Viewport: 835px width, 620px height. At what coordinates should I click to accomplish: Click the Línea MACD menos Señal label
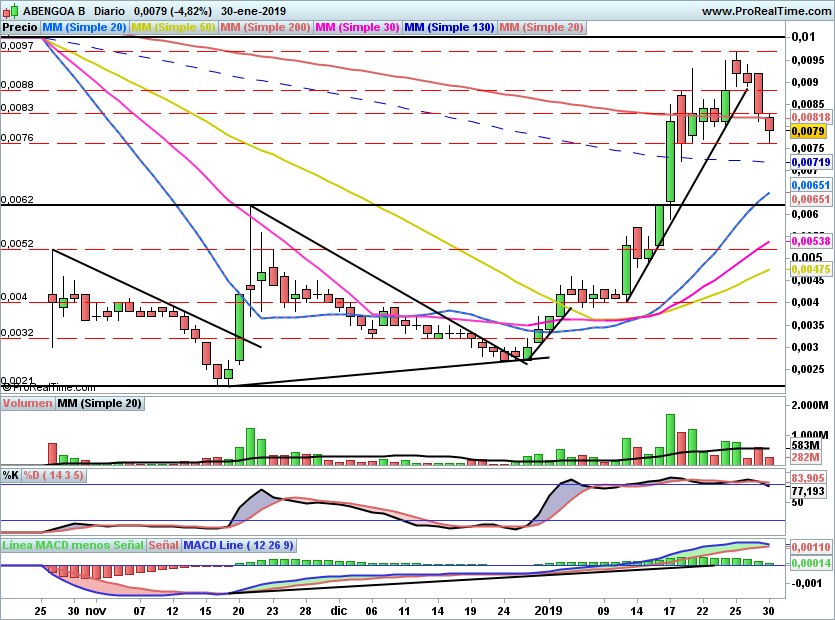point(73,545)
